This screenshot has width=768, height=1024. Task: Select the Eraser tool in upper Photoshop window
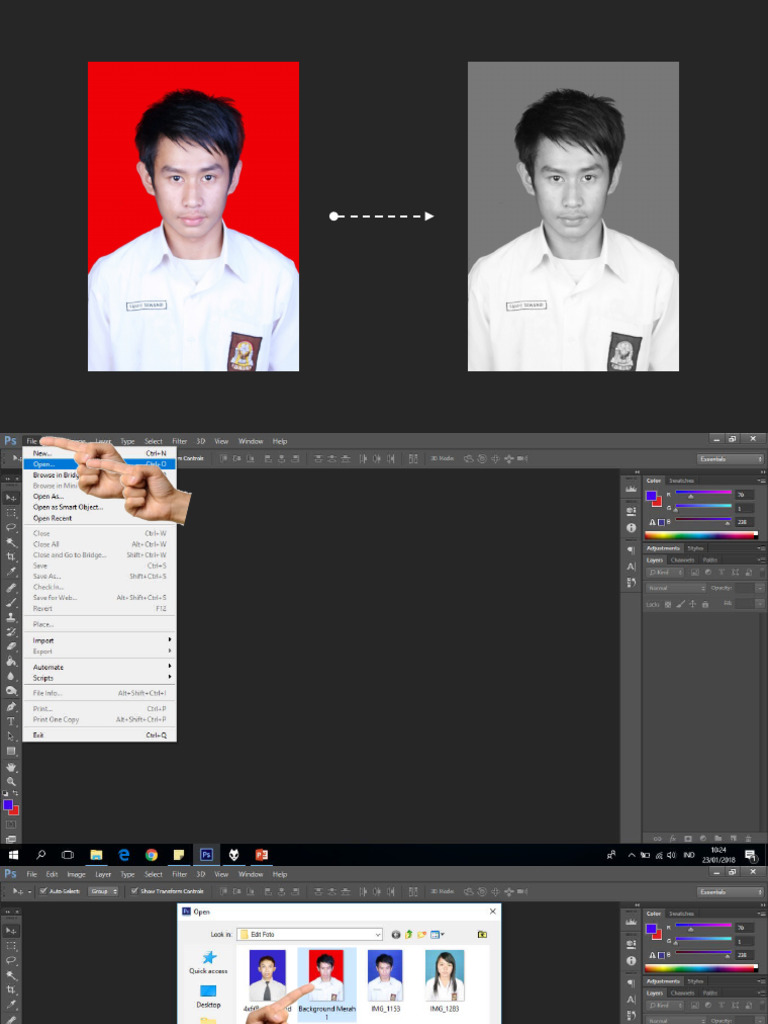[x=11, y=647]
